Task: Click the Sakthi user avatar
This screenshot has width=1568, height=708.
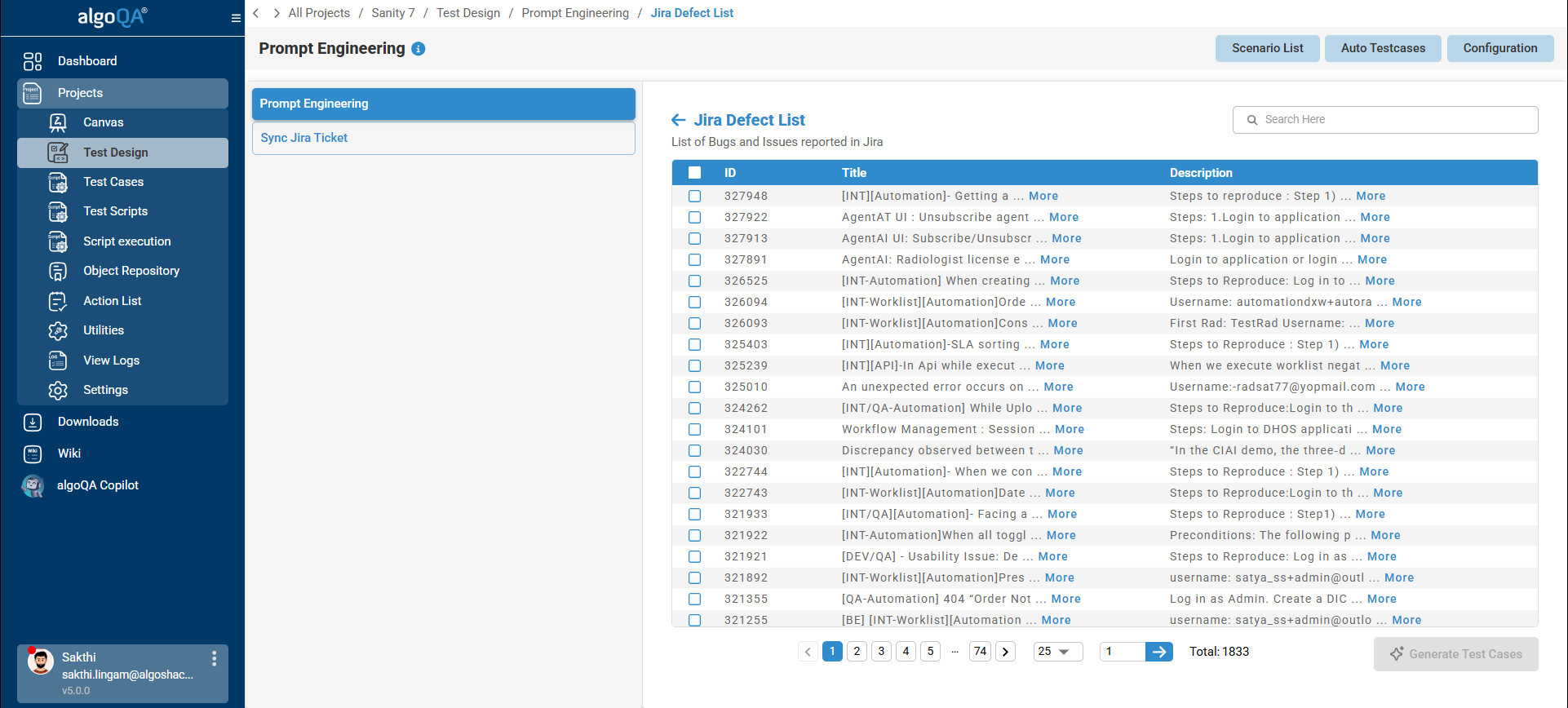Action: pos(41,662)
